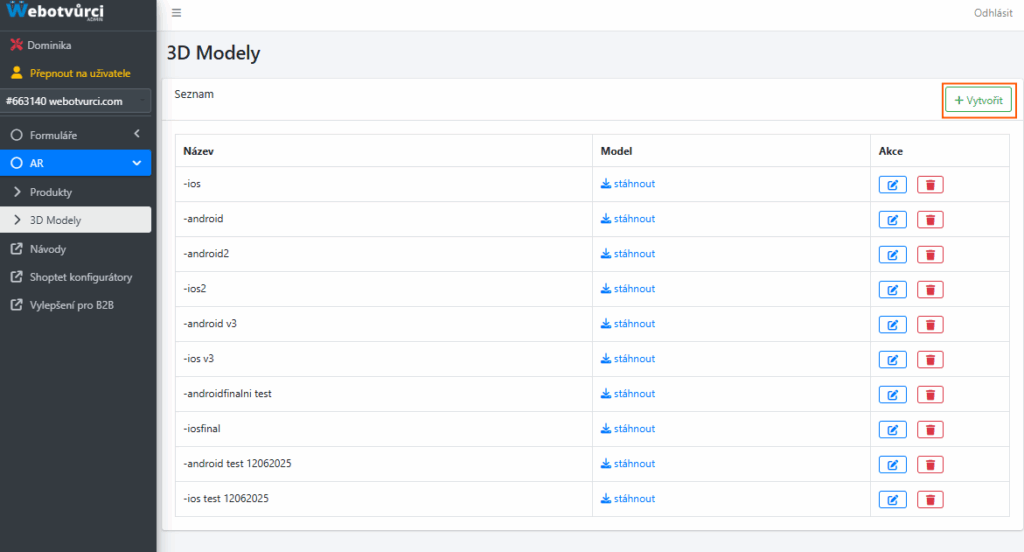Edit the -androidfinalni test model
The image size is (1024, 552).
pos(892,395)
